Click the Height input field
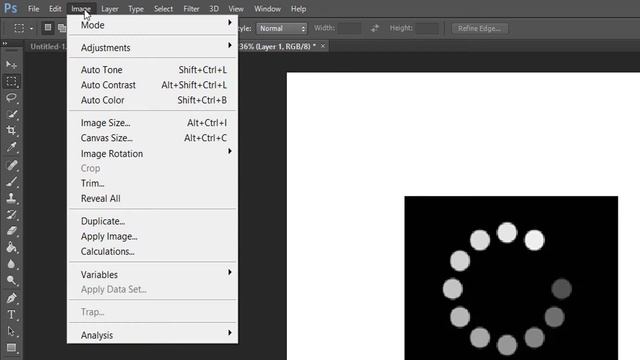The height and width of the screenshot is (360, 640). click(x=427, y=28)
